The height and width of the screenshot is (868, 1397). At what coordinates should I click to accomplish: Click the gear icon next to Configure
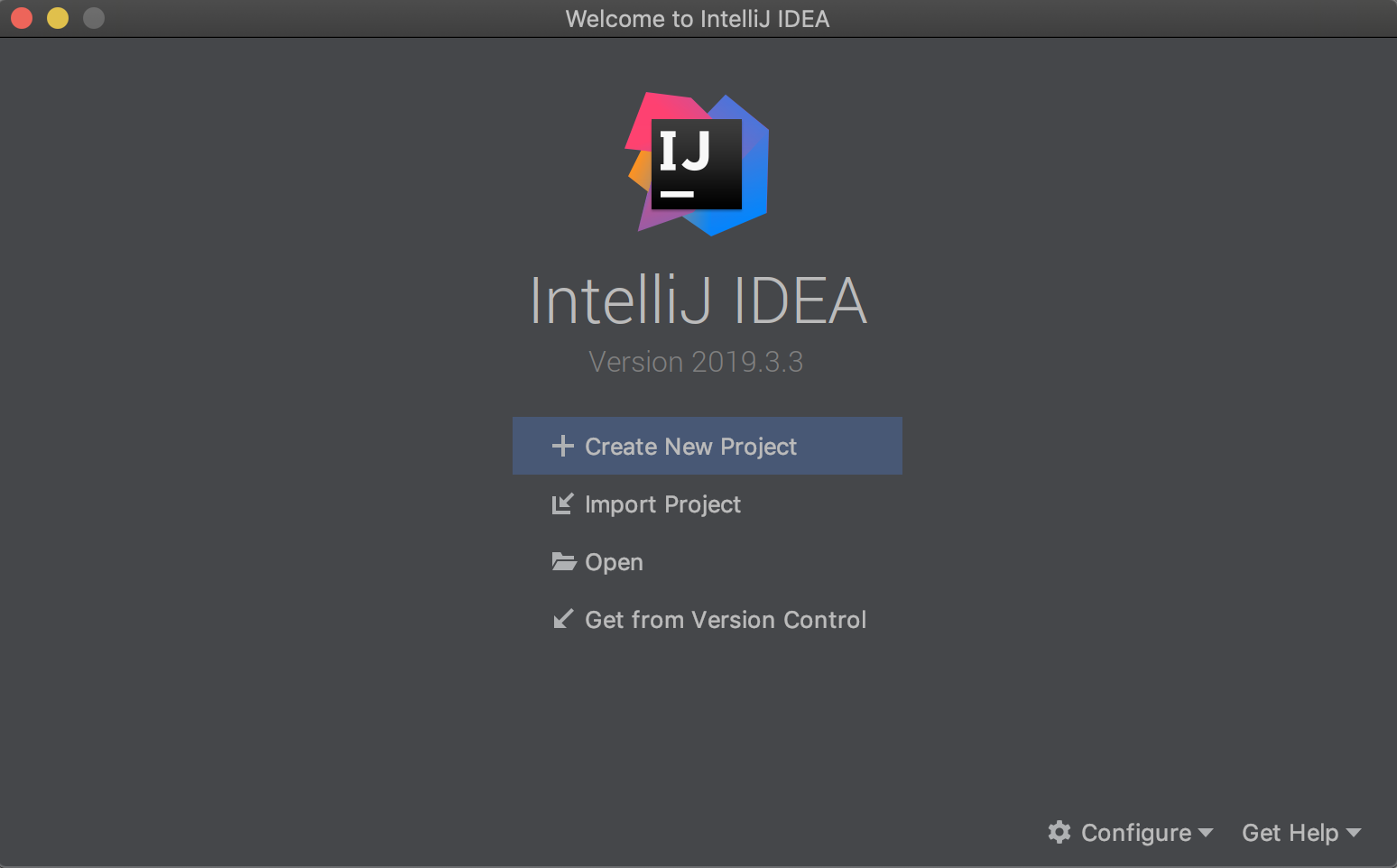pos(1059,832)
